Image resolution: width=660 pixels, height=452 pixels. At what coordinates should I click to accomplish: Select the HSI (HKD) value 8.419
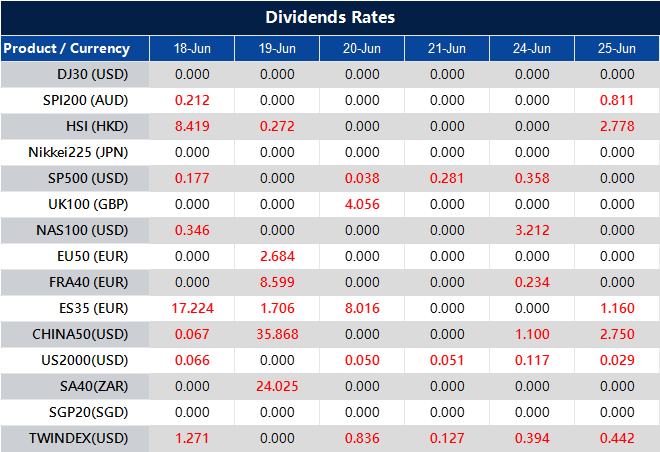(x=191, y=126)
